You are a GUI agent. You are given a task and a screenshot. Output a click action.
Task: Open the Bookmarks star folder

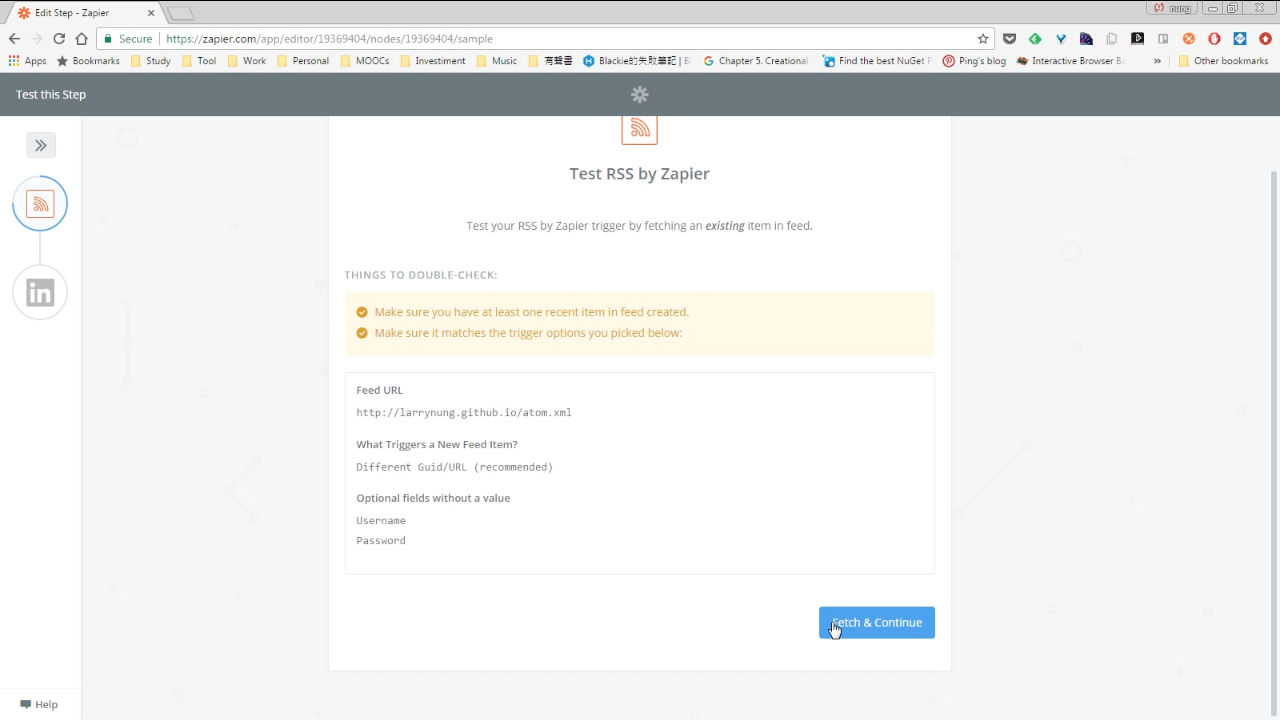(x=88, y=60)
